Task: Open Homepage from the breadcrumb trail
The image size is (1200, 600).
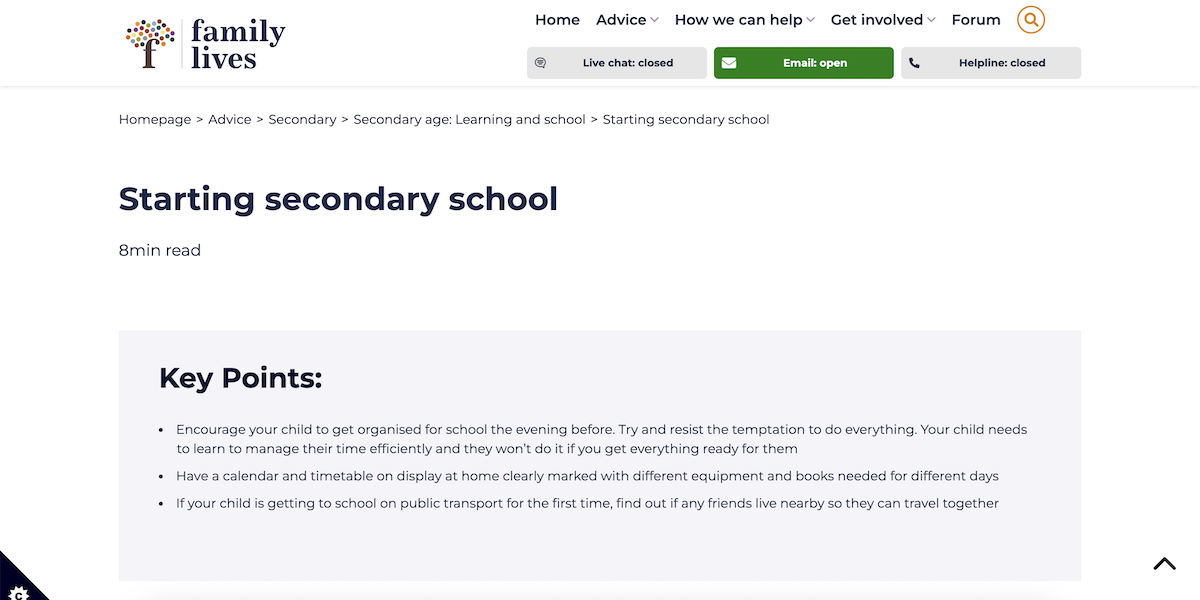Action: [x=154, y=119]
